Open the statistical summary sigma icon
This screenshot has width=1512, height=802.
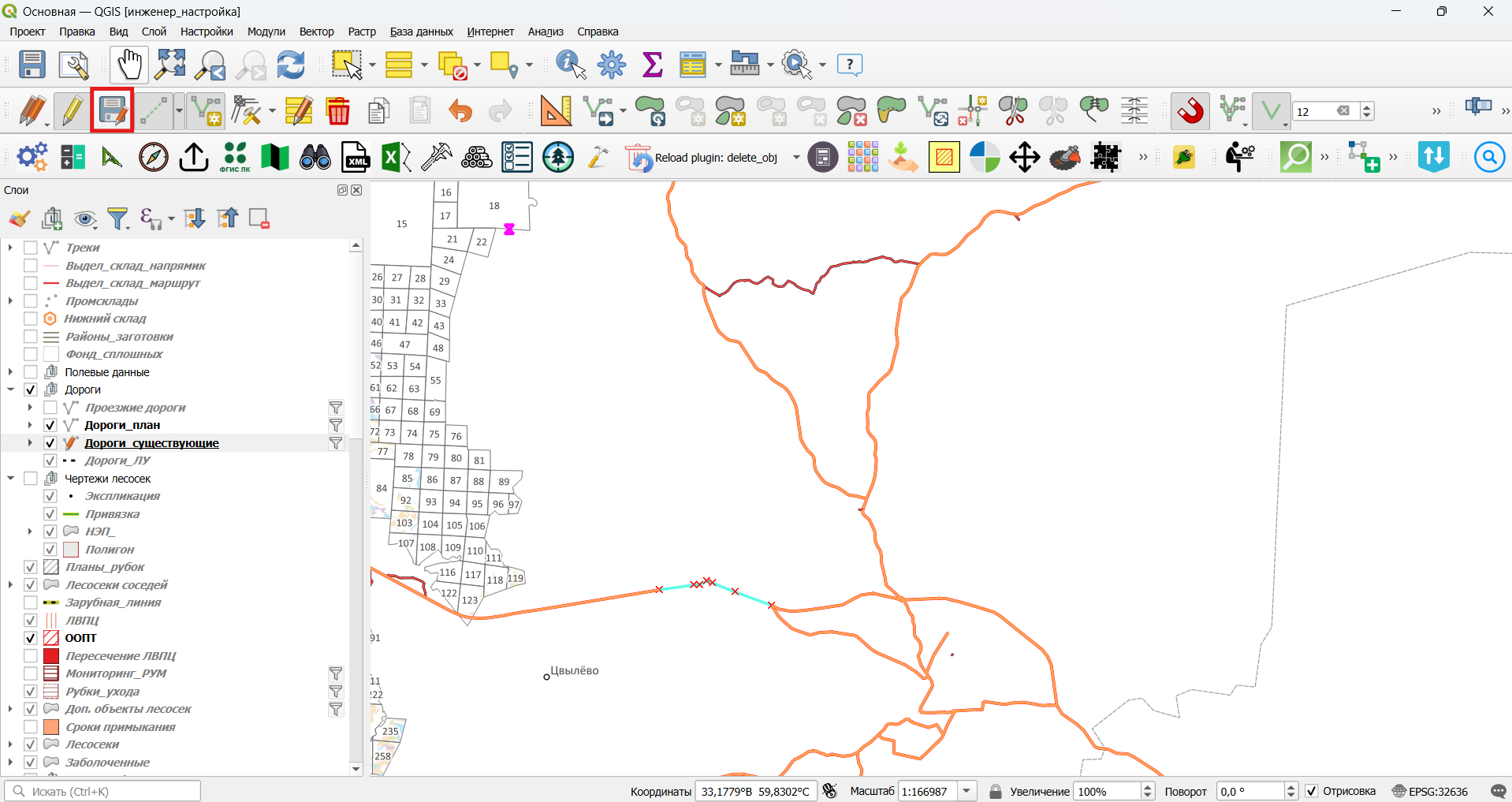(652, 65)
